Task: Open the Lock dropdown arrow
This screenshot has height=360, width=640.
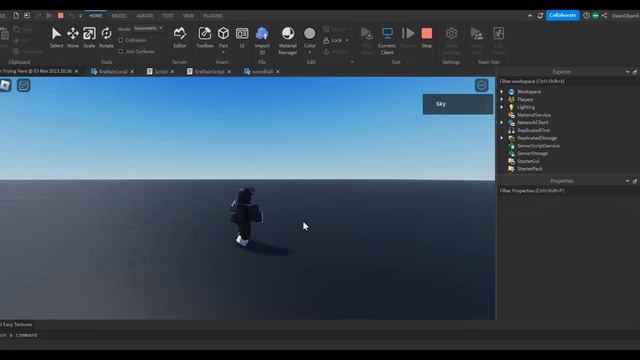Action: point(347,40)
